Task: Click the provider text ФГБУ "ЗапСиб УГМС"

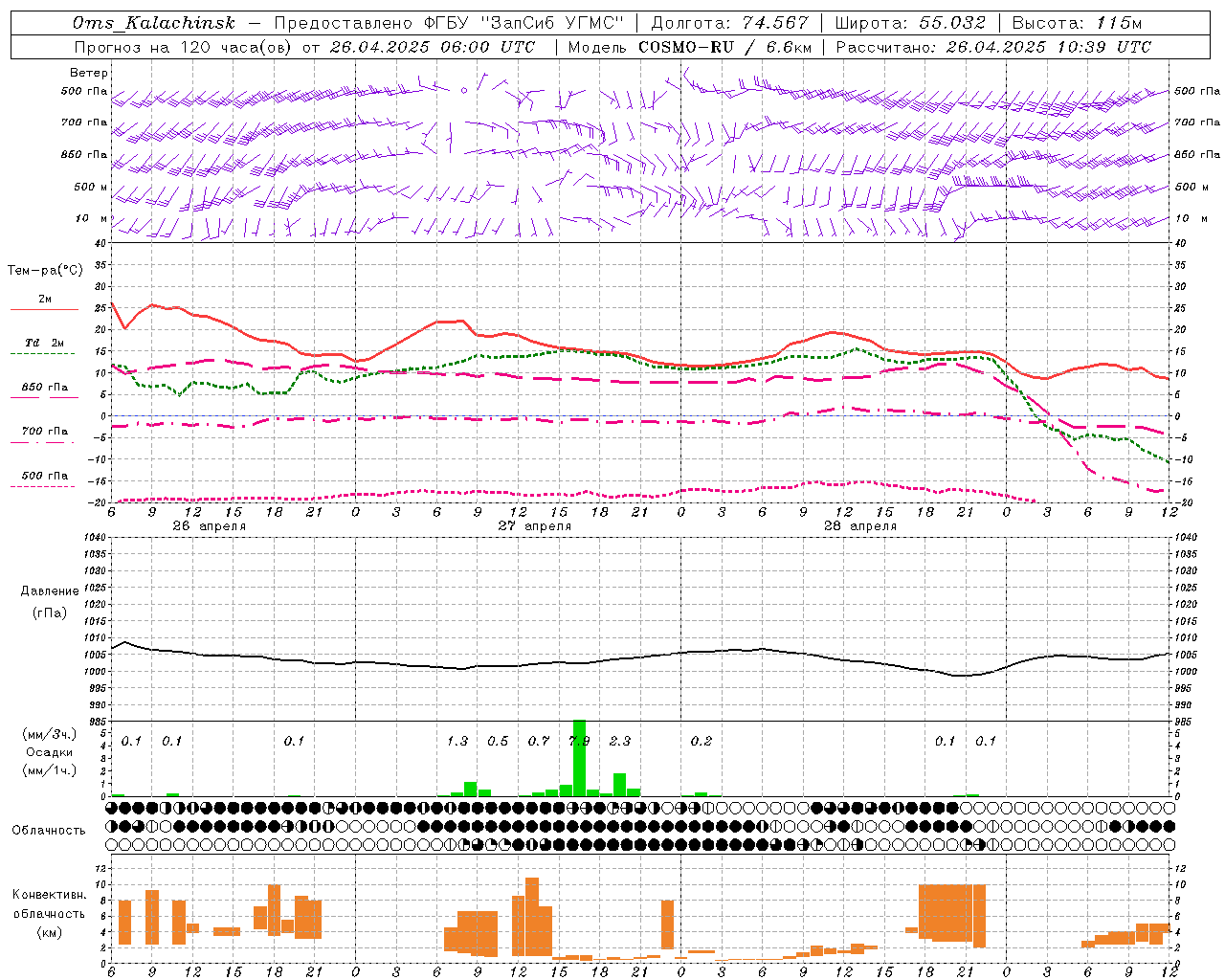Action: [x=524, y=24]
